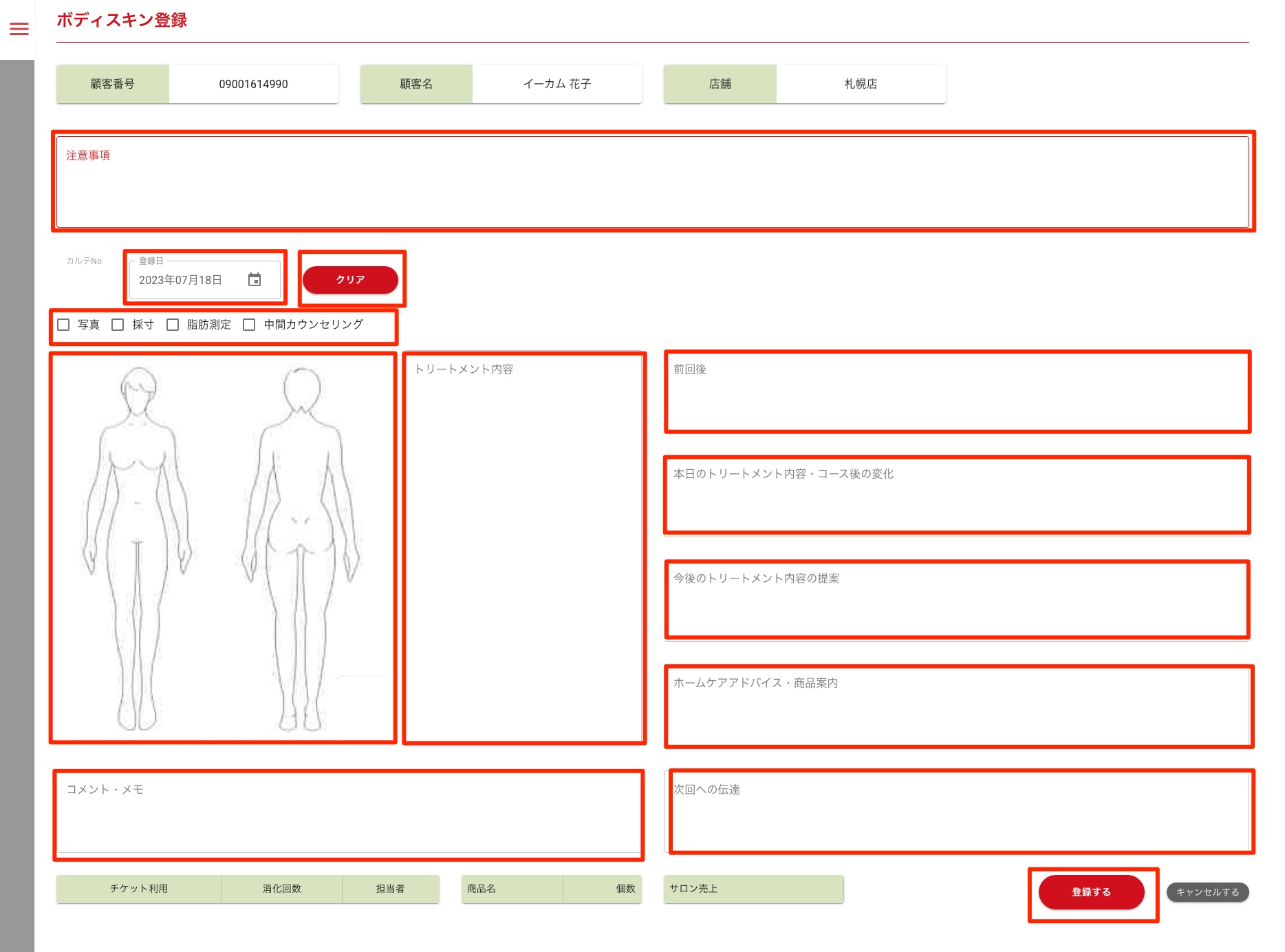Toggle the 中間カウンセリング checkbox
Viewport: 1285px width, 952px height.
coord(249,325)
